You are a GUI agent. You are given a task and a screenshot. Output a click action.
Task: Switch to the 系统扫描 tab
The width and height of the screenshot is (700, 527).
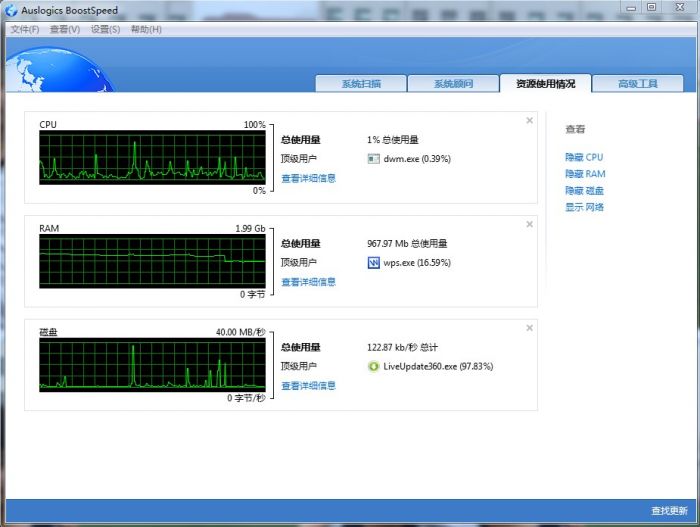[x=361, y=84]
